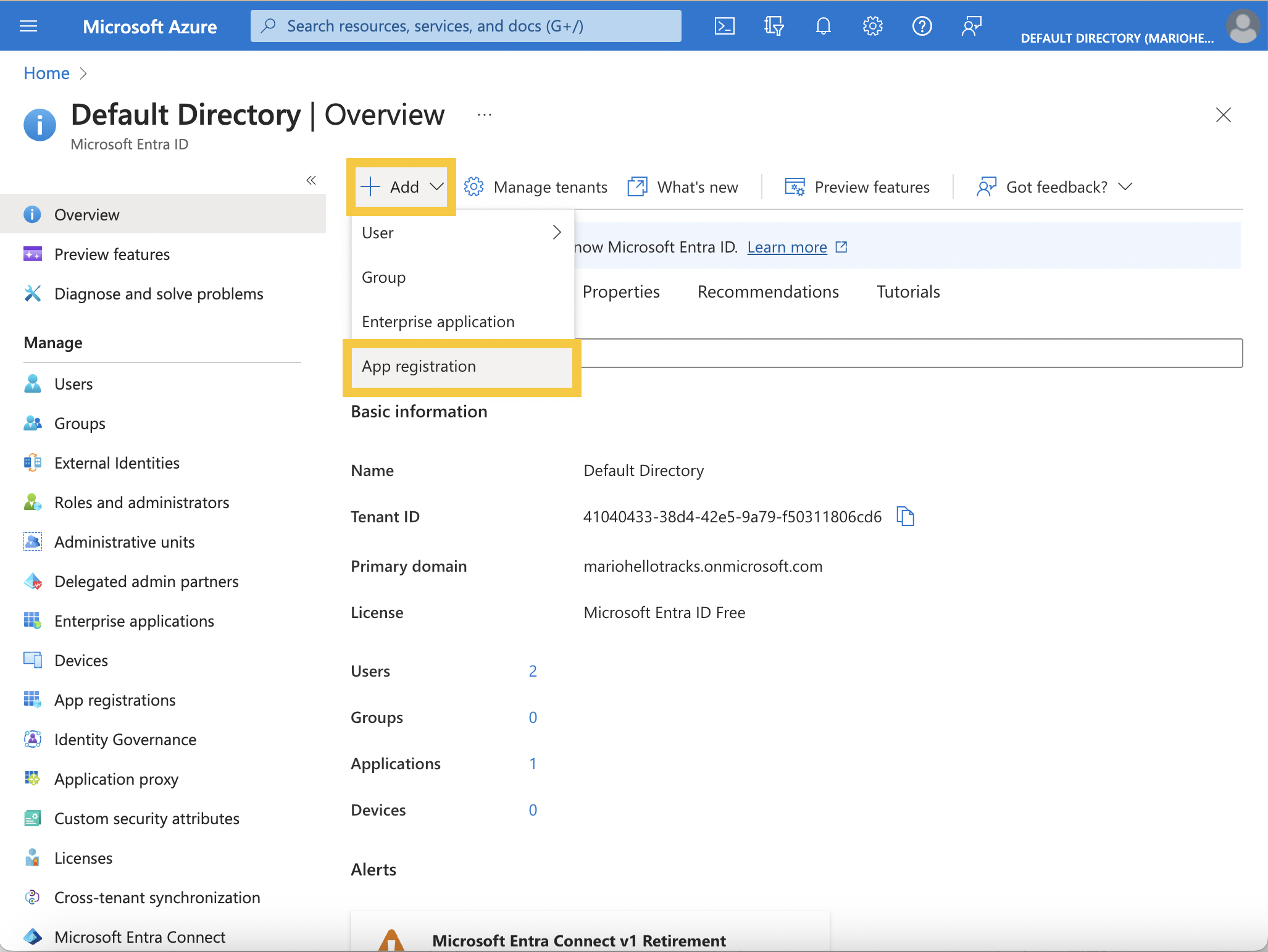Viewport: 1268px width, 952px height.
Task: Click the Diagnose and solve problems wrench icon
Action: pos(33,293)
